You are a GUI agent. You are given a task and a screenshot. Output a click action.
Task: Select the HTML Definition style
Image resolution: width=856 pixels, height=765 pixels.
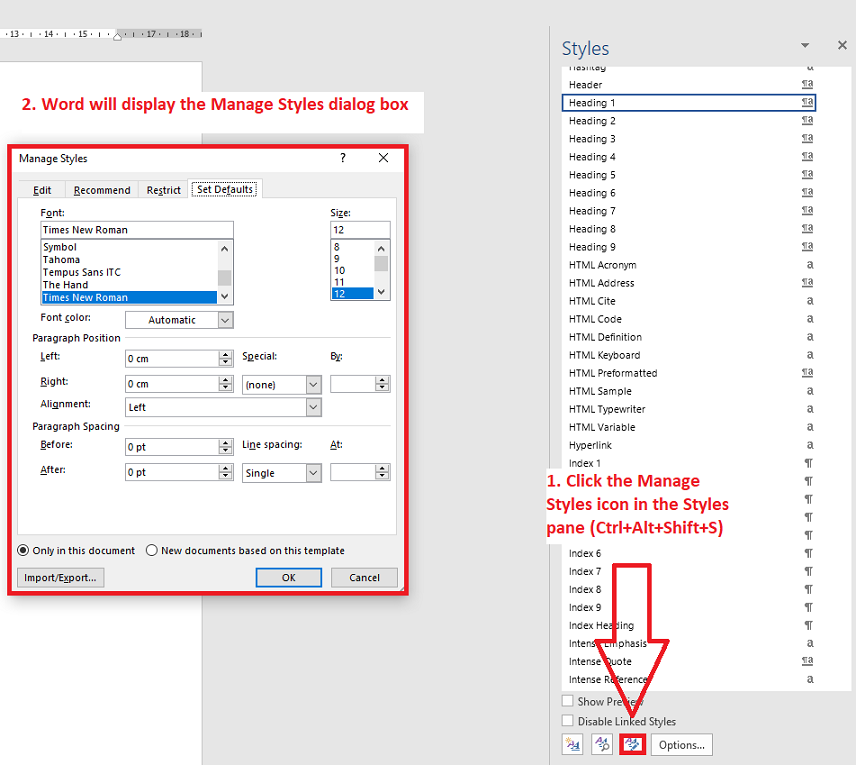pos(689,336)
